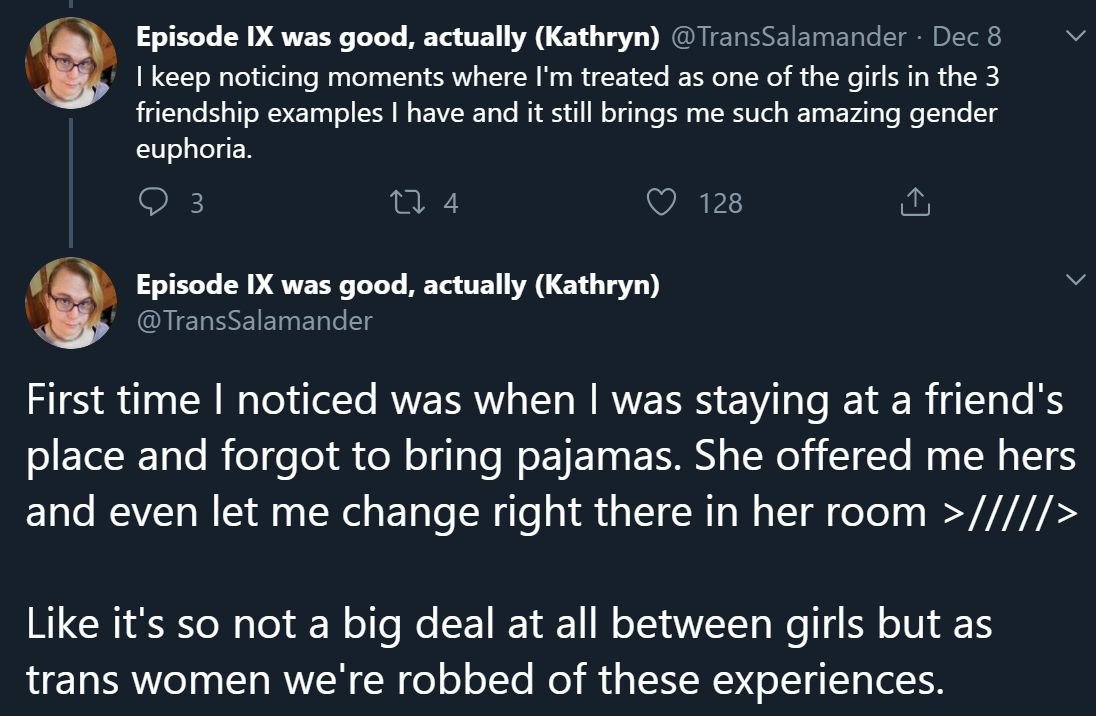Click the paragraph starting "Like it's so not"
1096x716 pixels.
508,652
